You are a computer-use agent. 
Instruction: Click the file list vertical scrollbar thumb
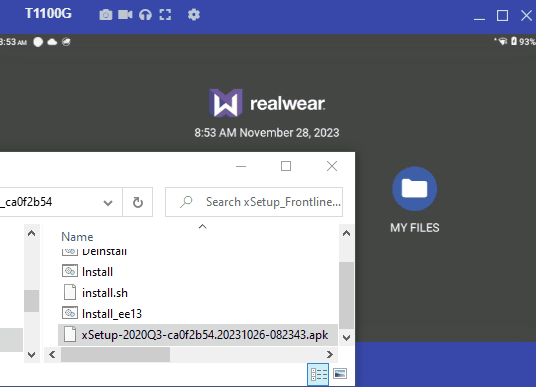[346, 296]
